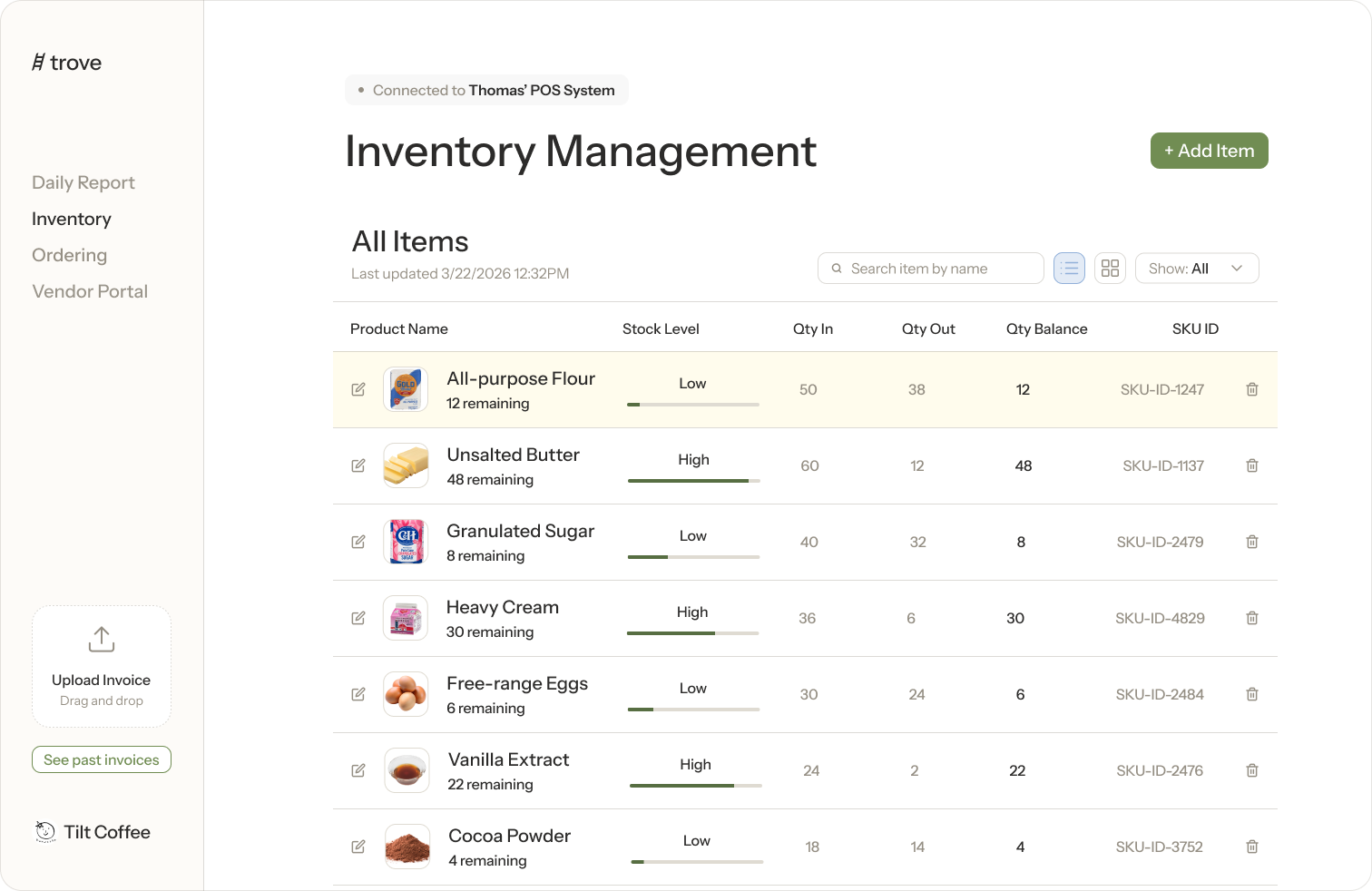The image size is (1372, 891).
Task: Click Unsalted Butter stock level bar
Action: pyautogui.click(x=693, y=480)
